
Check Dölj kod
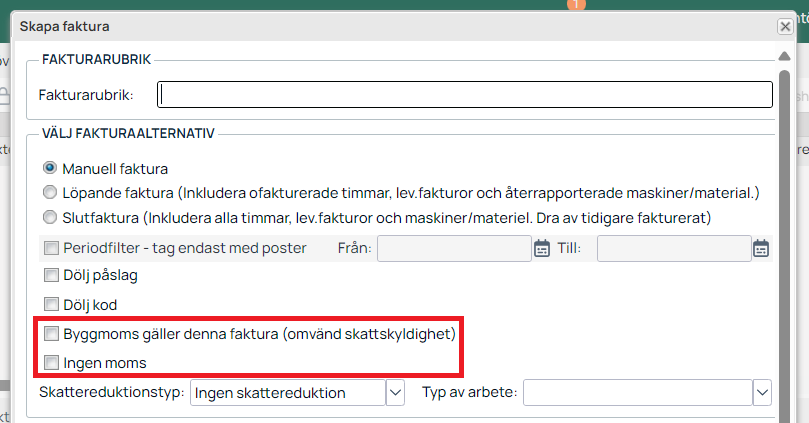click(x=51, y=304)
